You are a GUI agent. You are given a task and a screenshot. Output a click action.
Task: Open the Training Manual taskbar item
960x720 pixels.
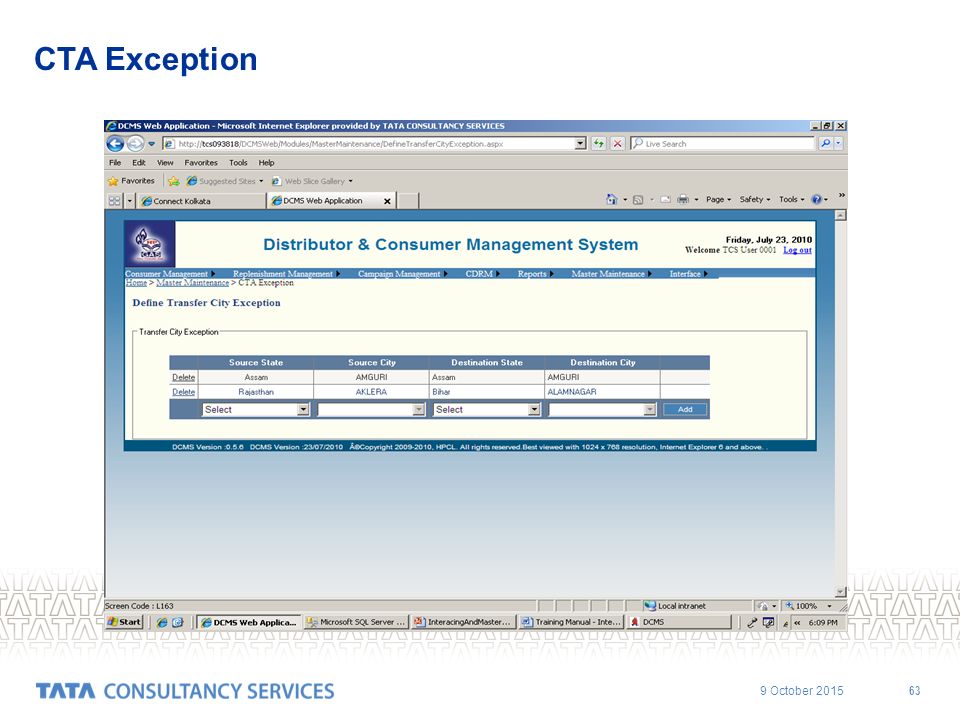tap(571, 622)
